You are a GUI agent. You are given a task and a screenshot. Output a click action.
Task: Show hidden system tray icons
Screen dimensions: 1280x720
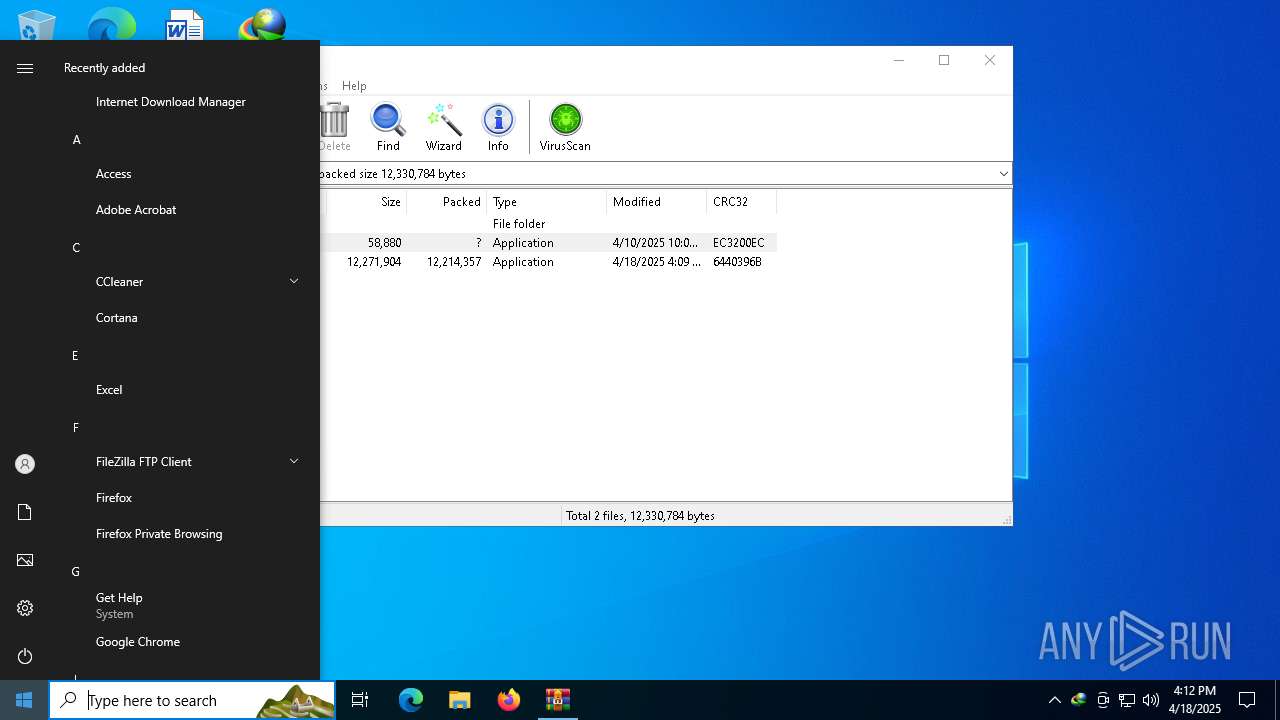click(1054, 700)
